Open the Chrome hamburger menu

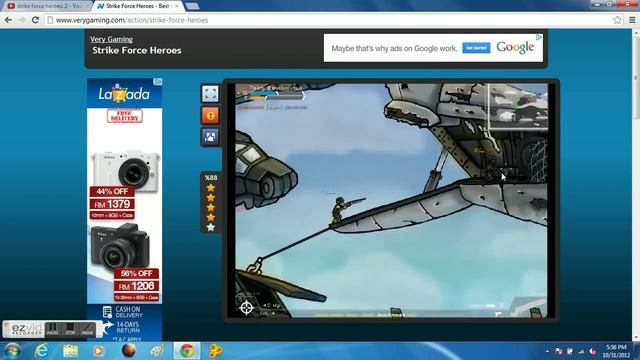[632, 20]
